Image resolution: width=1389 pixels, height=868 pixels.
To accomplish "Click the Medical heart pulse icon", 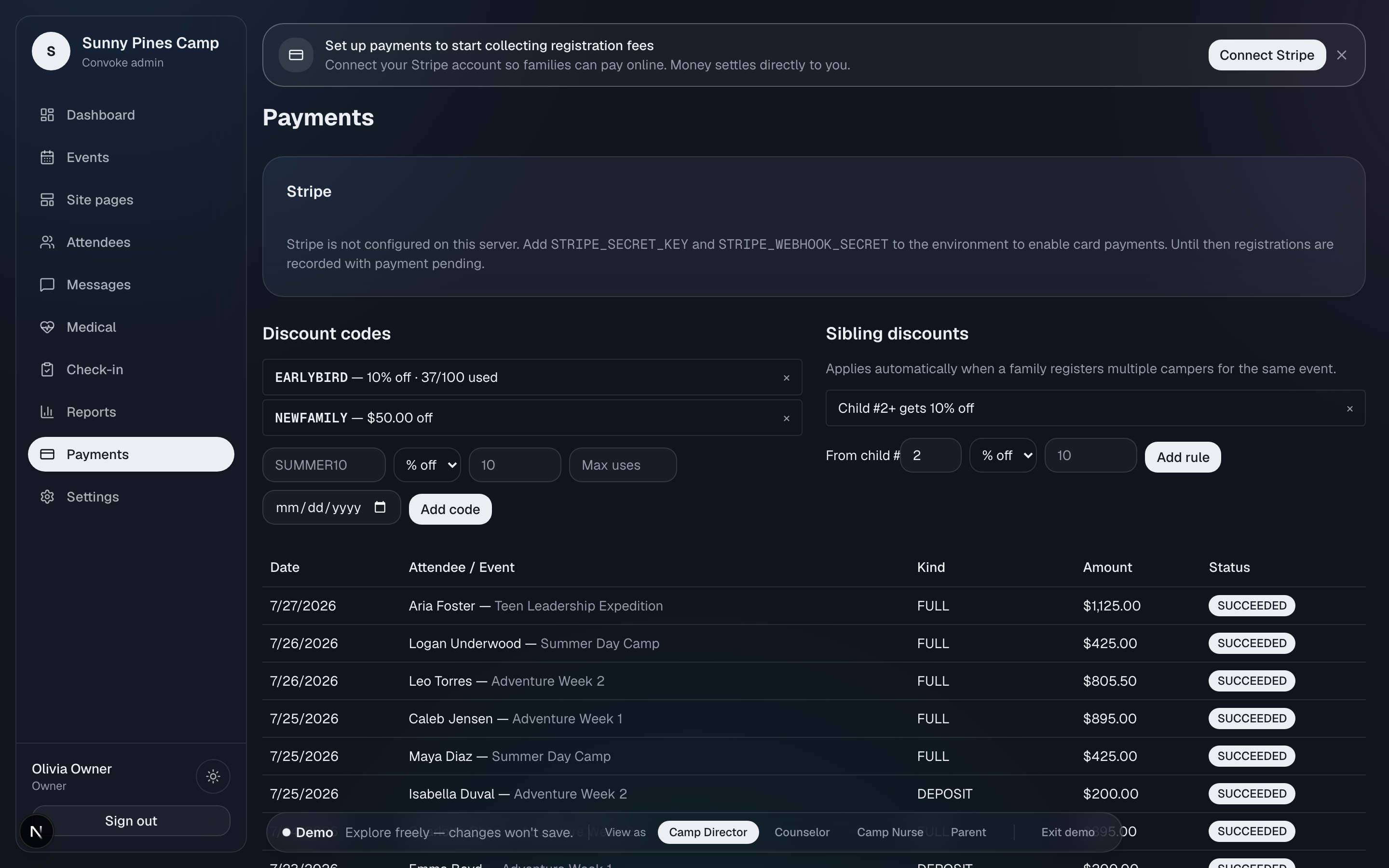I will (47, 327).
